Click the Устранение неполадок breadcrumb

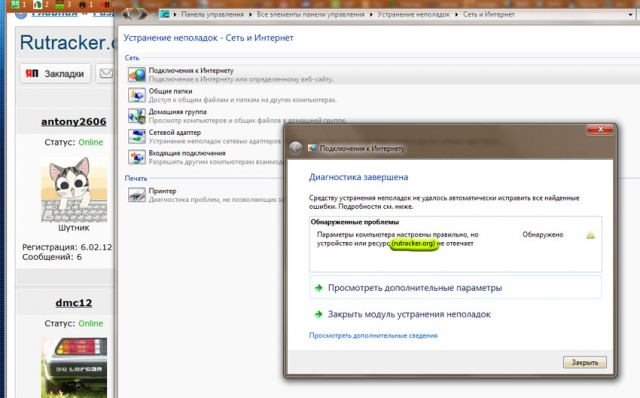click(x=413, y=15)
